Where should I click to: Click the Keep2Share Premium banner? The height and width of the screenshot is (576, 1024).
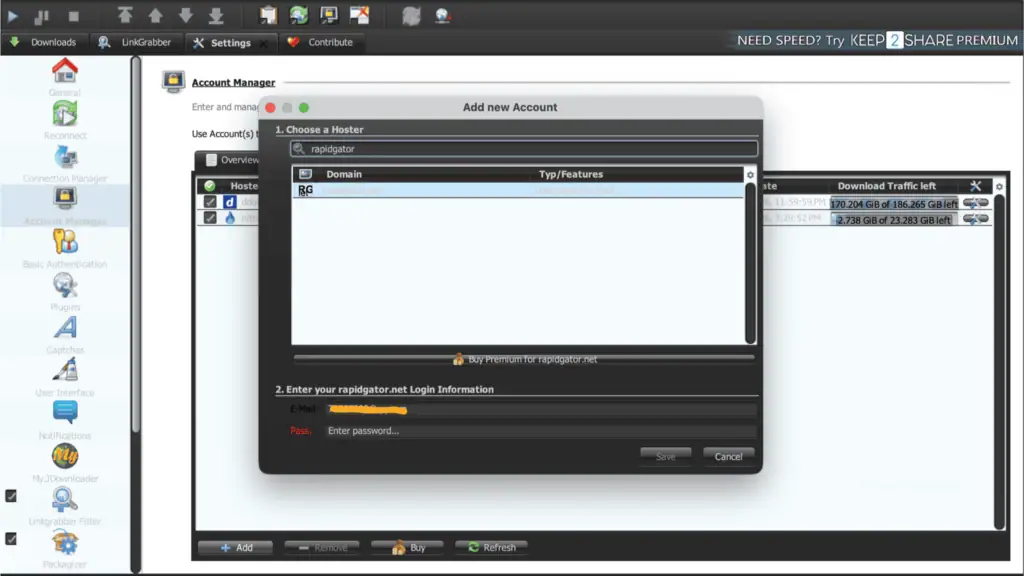pyautogui.click(x=876, y=40)
